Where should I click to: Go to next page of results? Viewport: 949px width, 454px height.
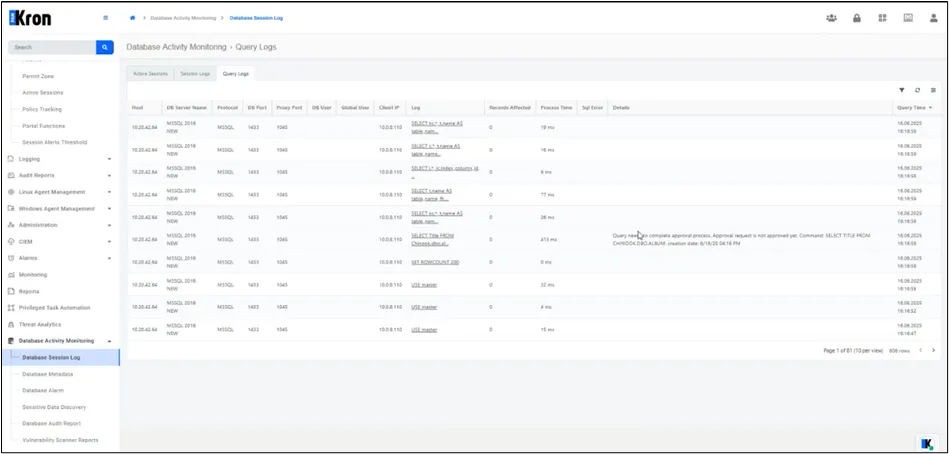point(933,350)
